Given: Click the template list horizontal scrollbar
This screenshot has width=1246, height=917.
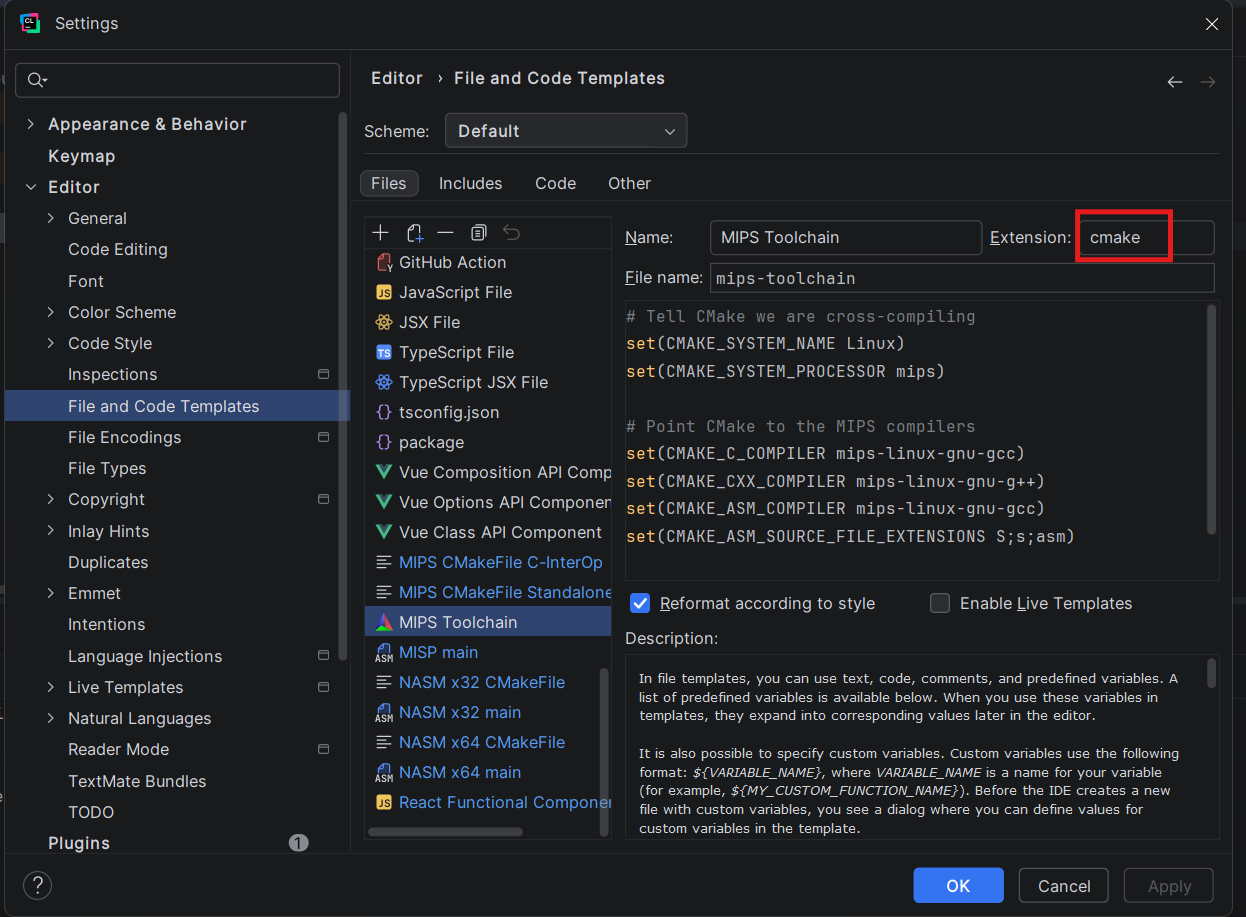Looking at the screenshot, I should tap(445, 831).
